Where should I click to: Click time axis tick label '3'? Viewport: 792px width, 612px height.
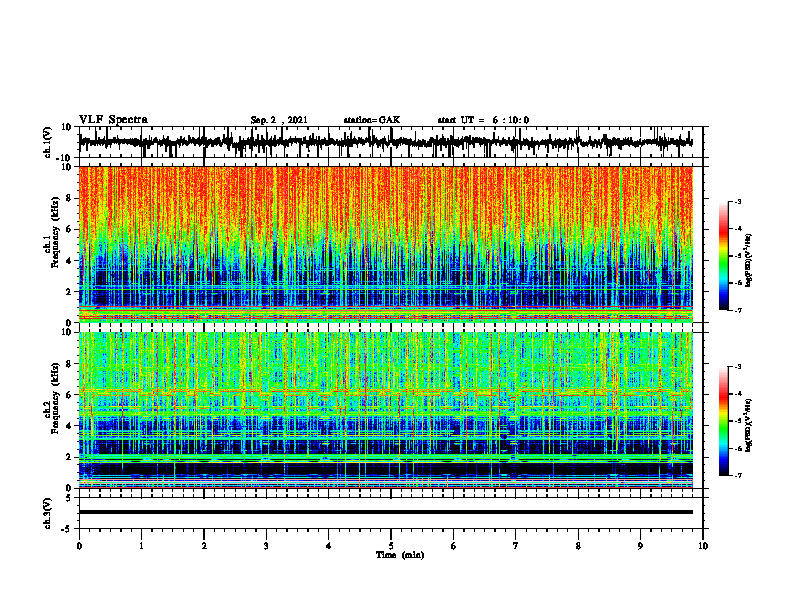(x=266, y=546)
